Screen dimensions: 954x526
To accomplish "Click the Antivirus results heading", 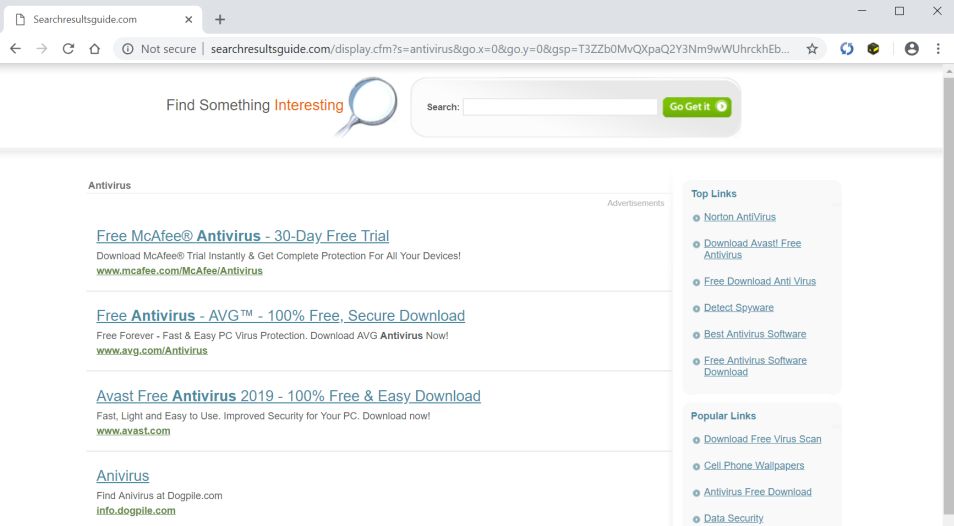I will coord(110,185).
